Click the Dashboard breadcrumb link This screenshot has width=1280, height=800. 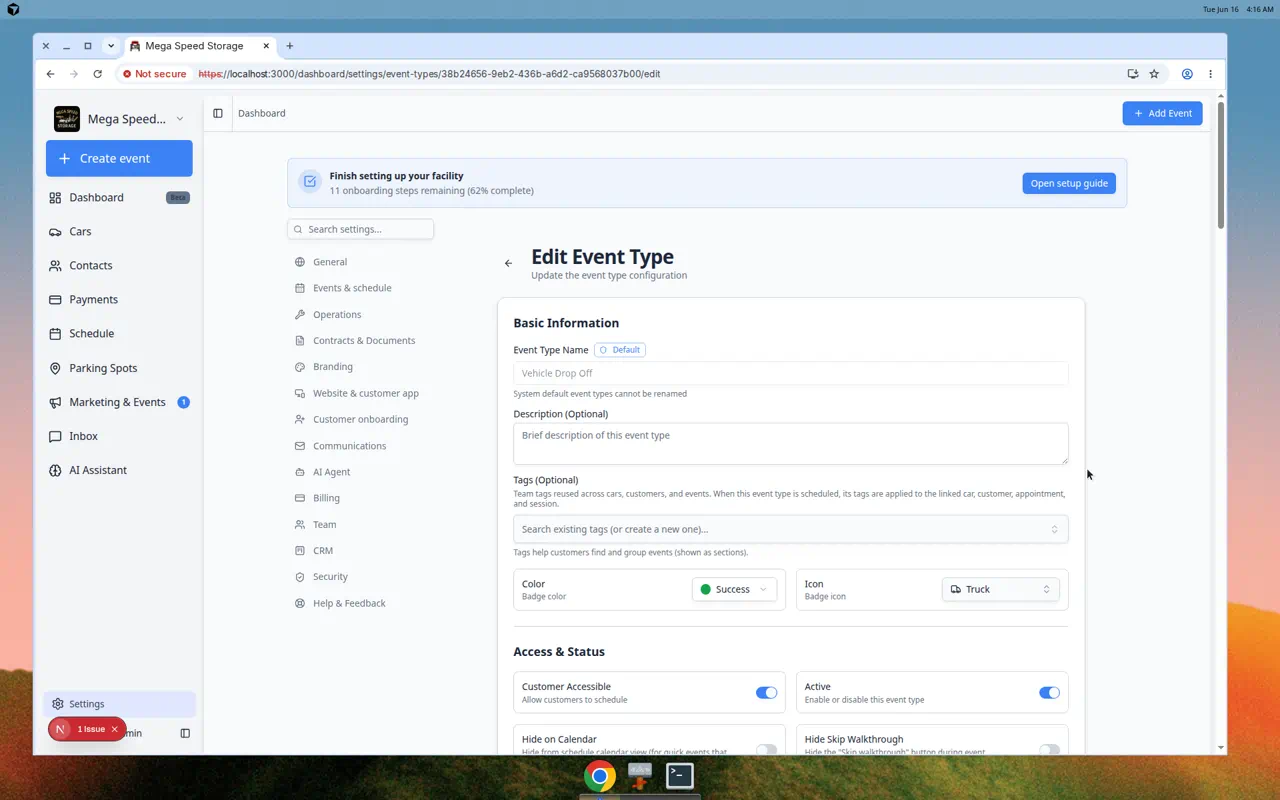pyautogui.click(x=262, y=114)
